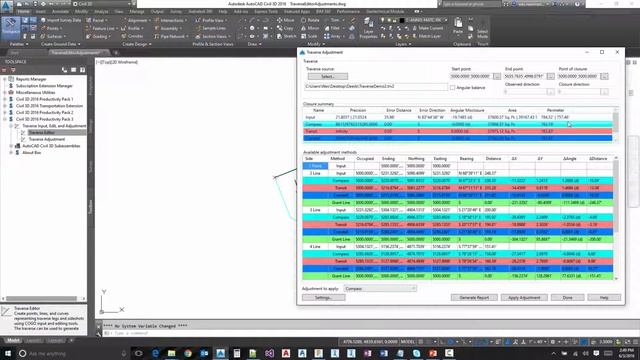Switch to the Analyze ribbon tab

[101, 11]
